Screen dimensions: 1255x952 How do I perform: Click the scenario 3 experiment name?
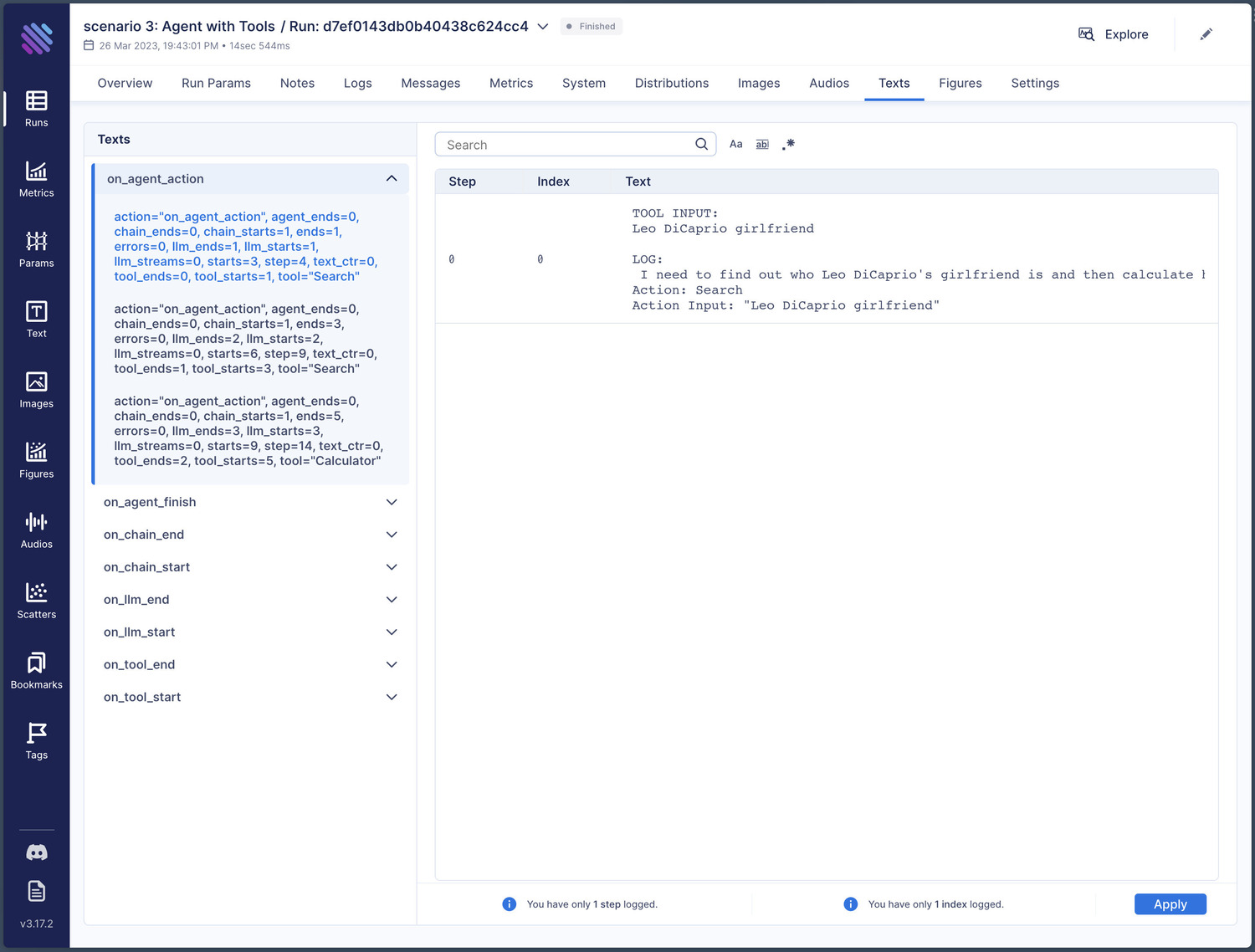[x=179, y=27]
